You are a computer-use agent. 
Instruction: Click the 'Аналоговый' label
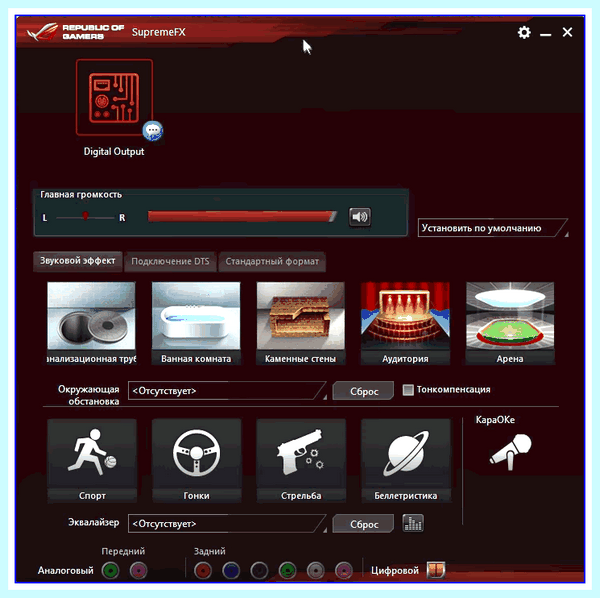(65, 571)
